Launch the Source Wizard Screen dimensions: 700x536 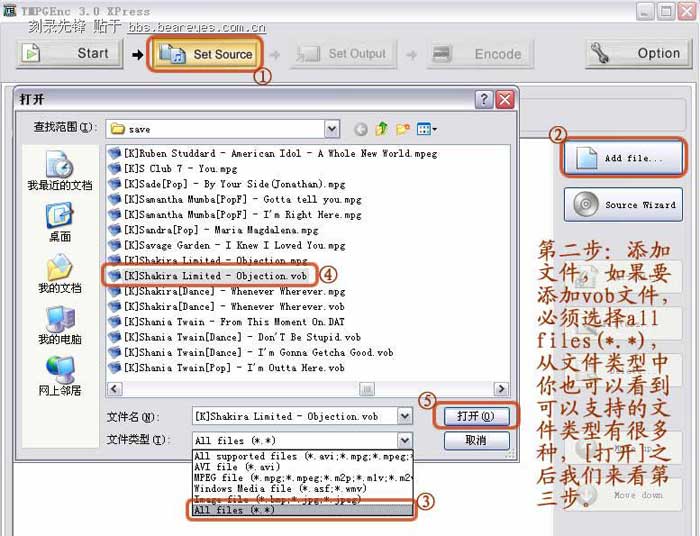pos(623,204)
